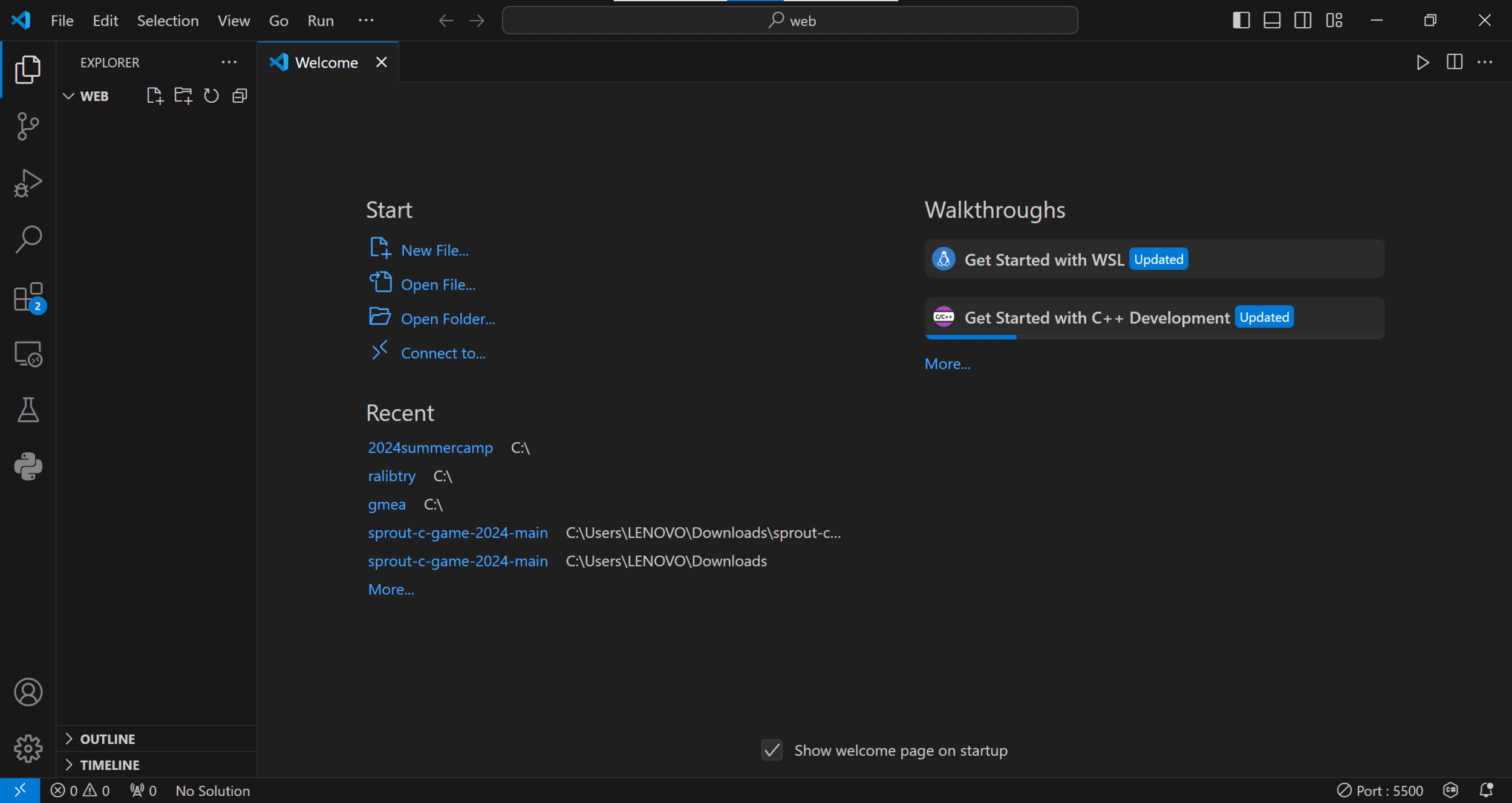This screenshot has height=803, width=1512.
Task: Open the Source Control view
Action: (28, 126)
